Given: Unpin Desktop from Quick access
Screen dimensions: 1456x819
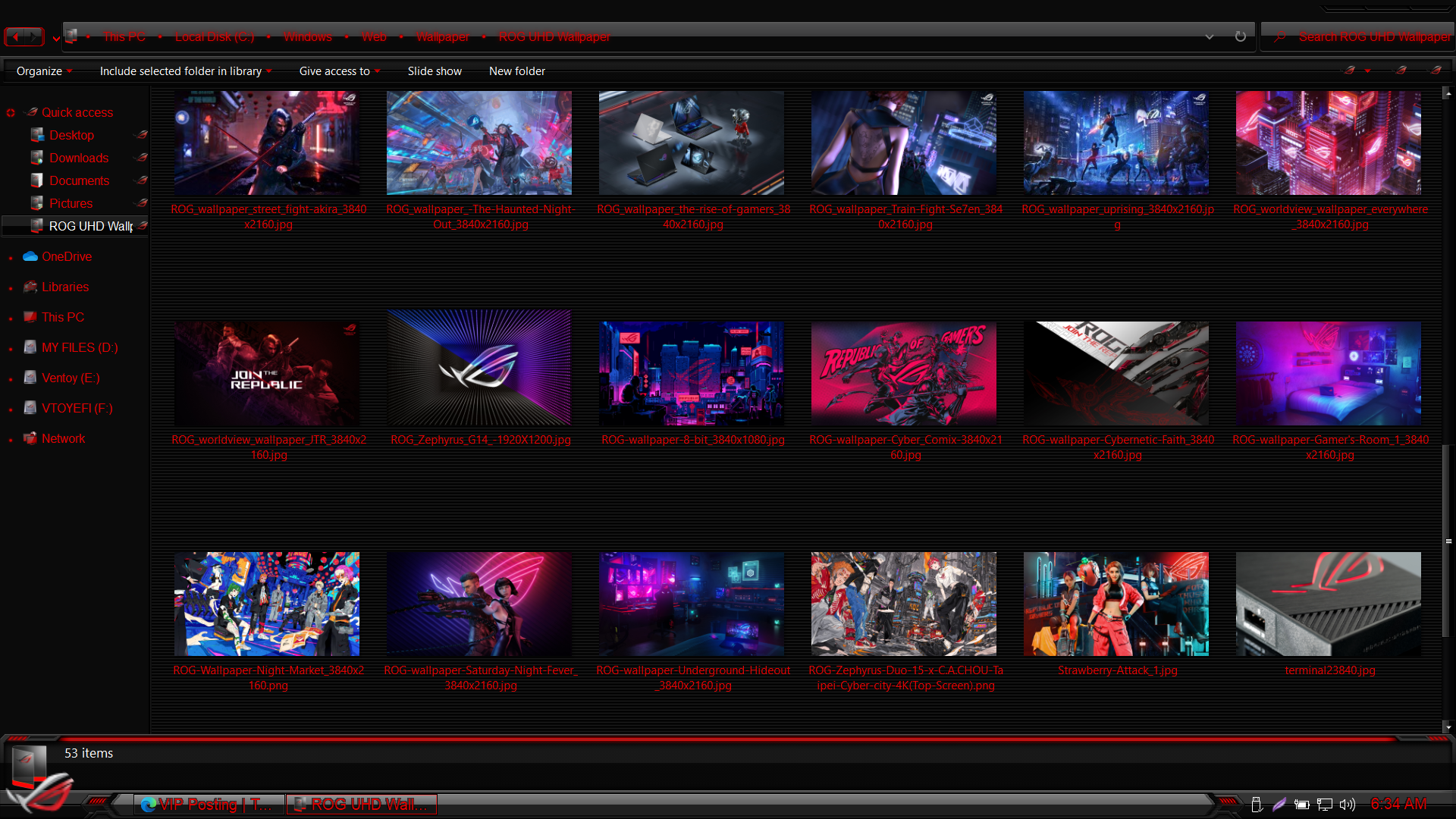Looking at the screenshot, I should tap(140, 135).
